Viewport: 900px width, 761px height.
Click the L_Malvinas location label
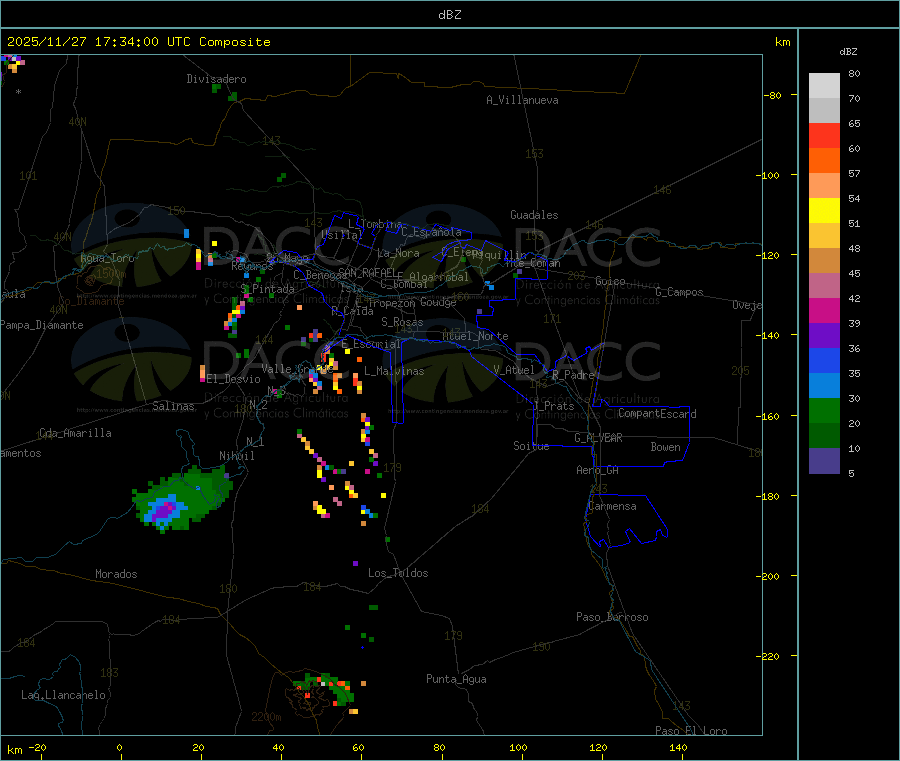(394, 371)
